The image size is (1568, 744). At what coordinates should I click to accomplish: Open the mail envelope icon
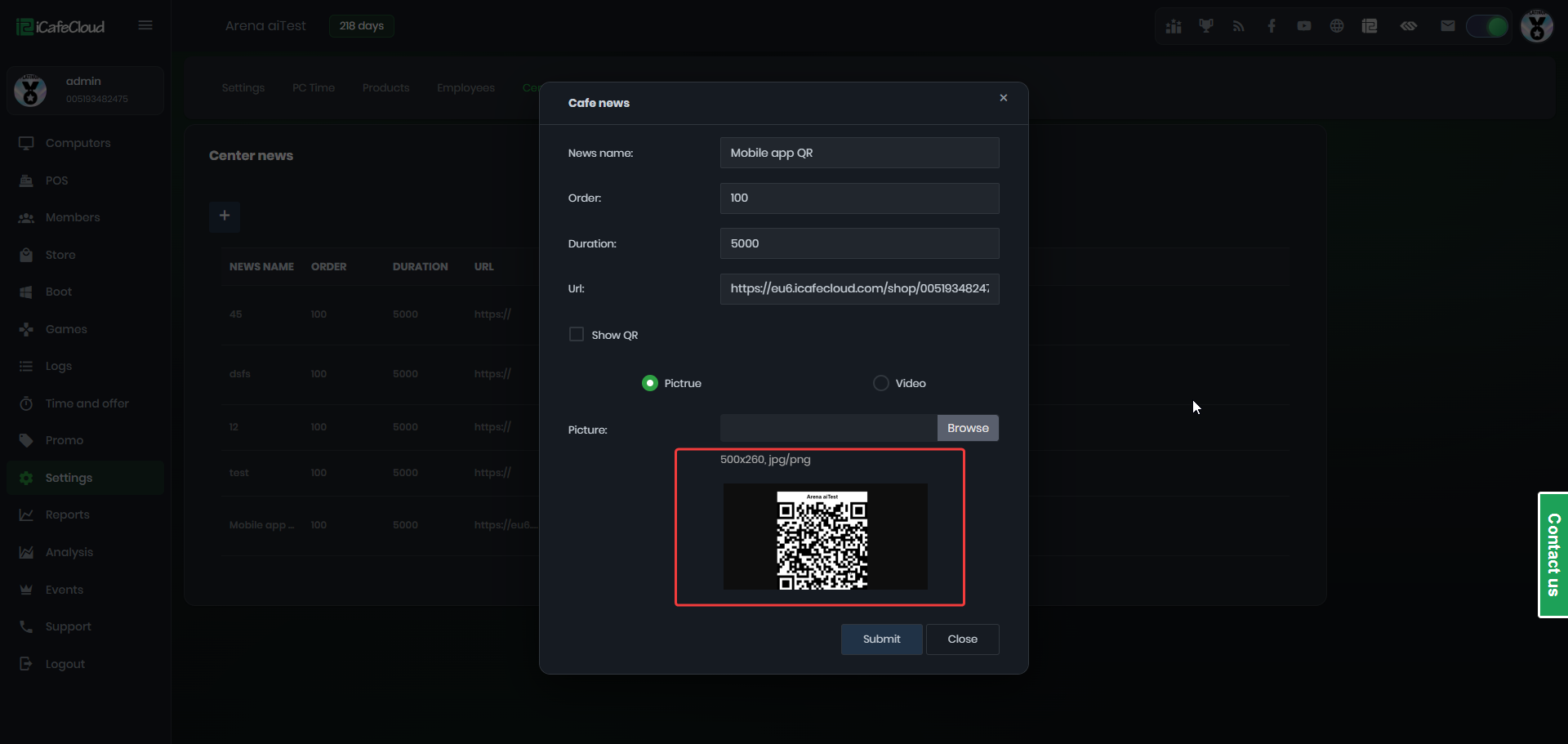coord(1448,26)
